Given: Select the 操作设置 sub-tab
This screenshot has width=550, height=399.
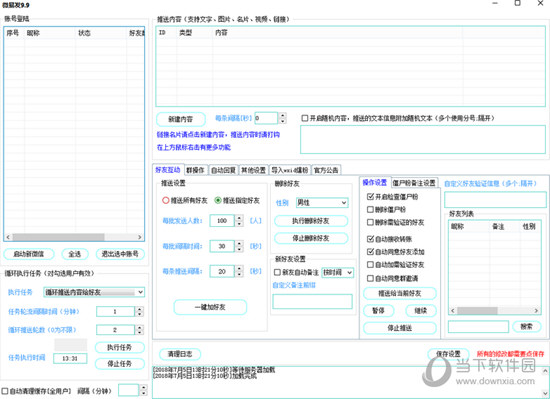Looking at the screenshot, I should pyautogui.click(x=375, y=182).
